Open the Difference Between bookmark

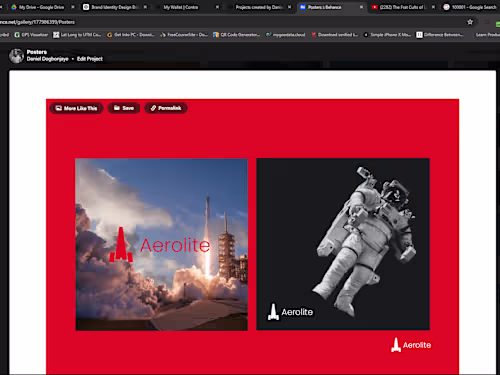coord(440,35)
